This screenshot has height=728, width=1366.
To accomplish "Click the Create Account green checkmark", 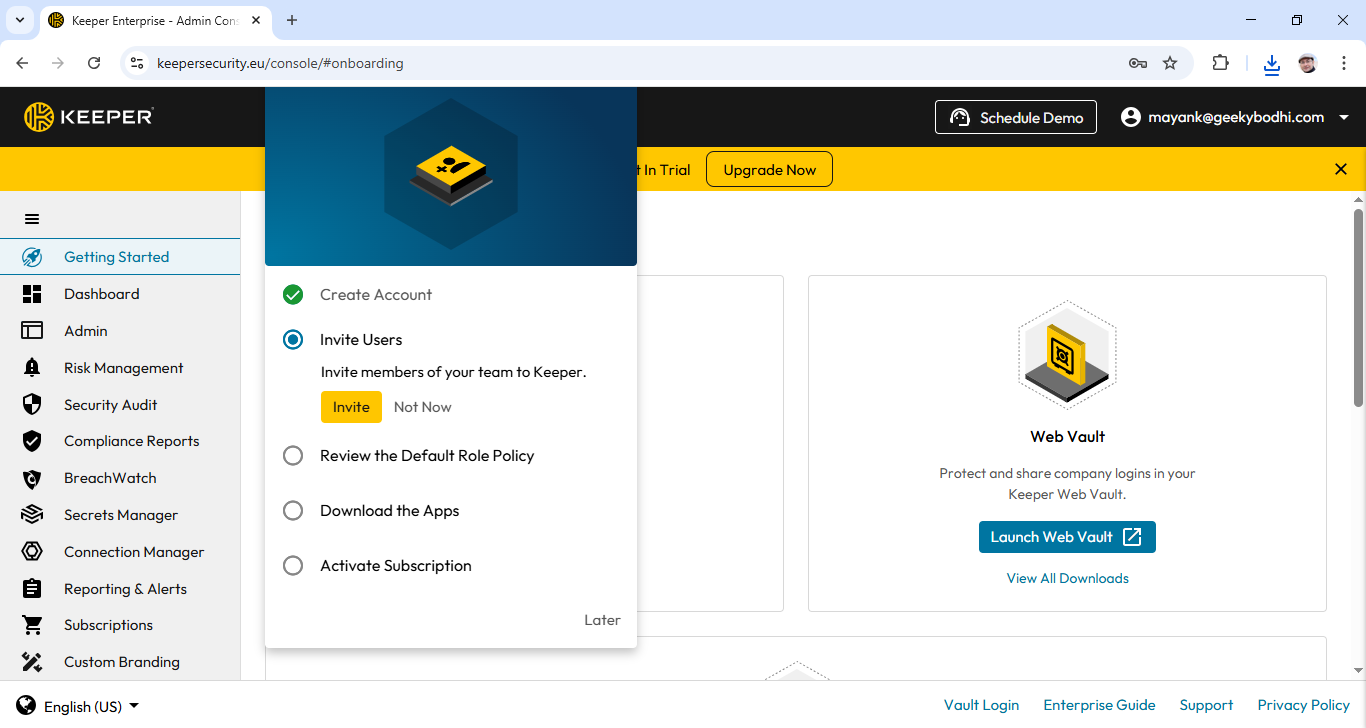I will (293, 295).
